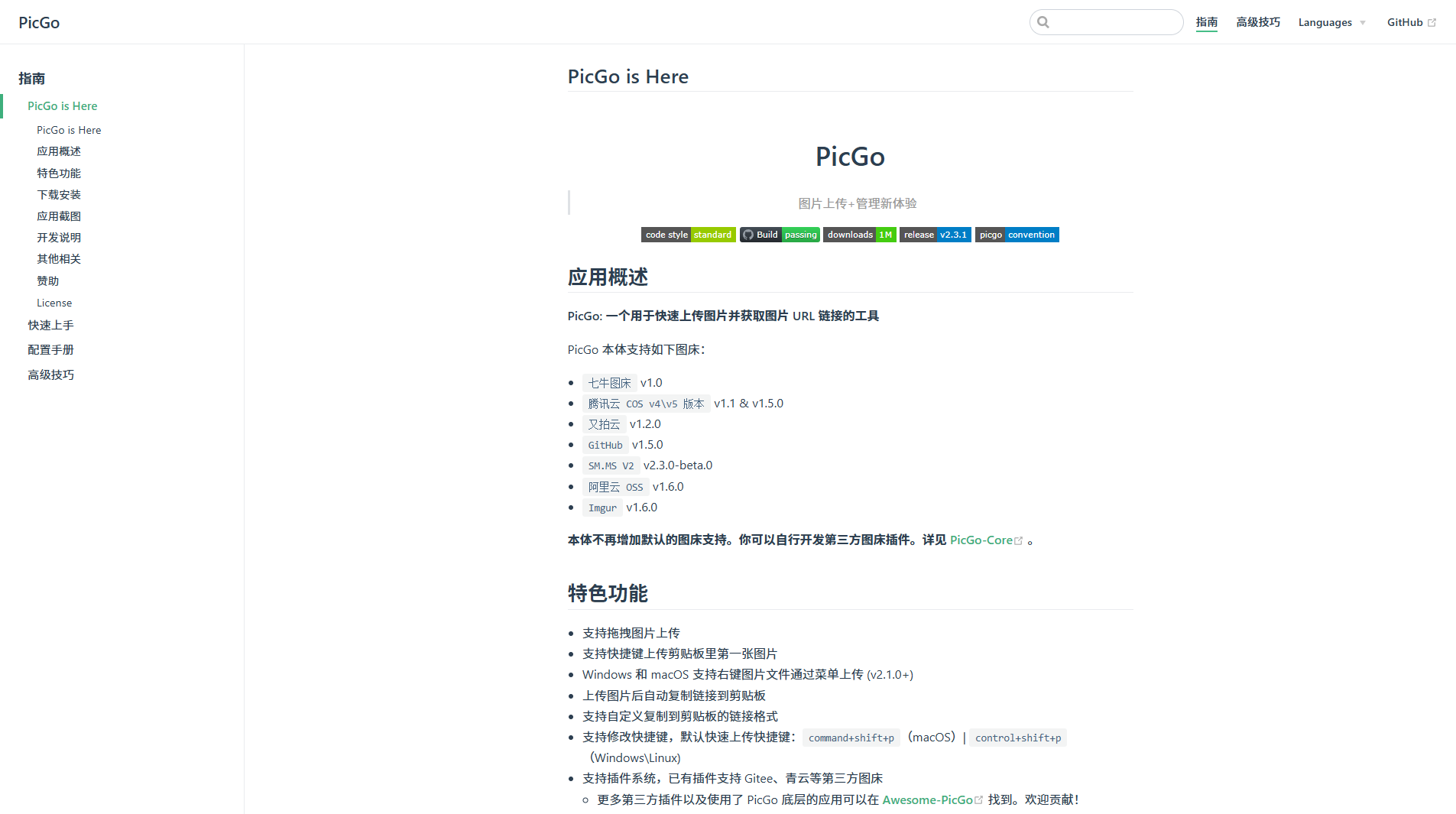Go to 其他相关 sidebar section

[x=59, y=259]
